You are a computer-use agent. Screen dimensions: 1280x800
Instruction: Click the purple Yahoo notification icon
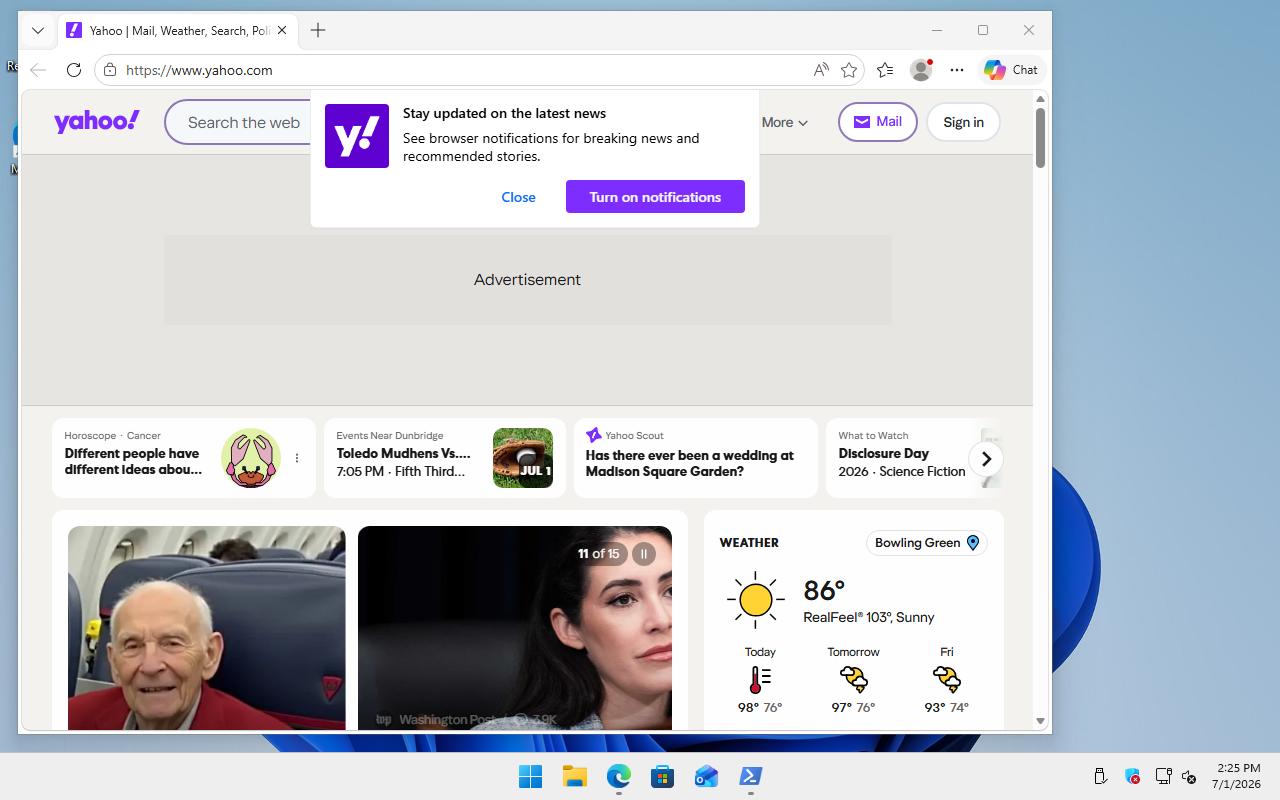[357, 136]
